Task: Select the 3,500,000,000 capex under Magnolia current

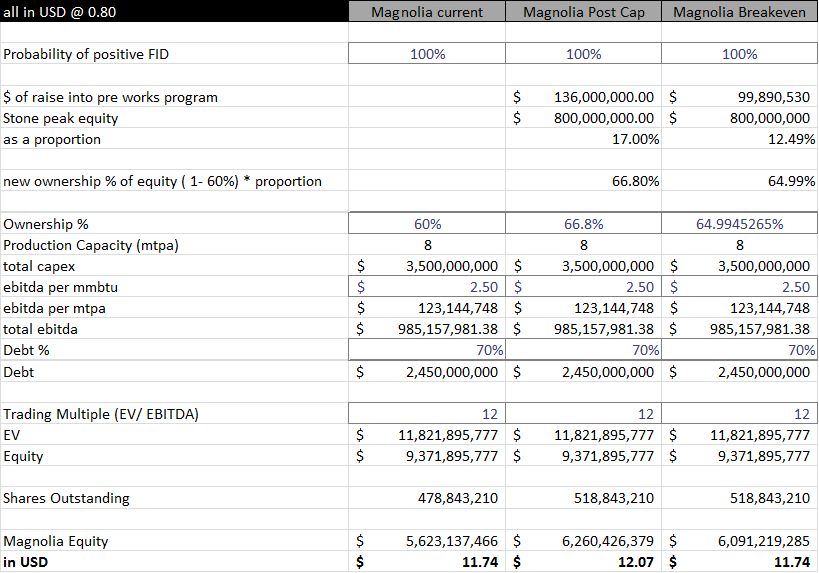Action: tap(427, 266)
